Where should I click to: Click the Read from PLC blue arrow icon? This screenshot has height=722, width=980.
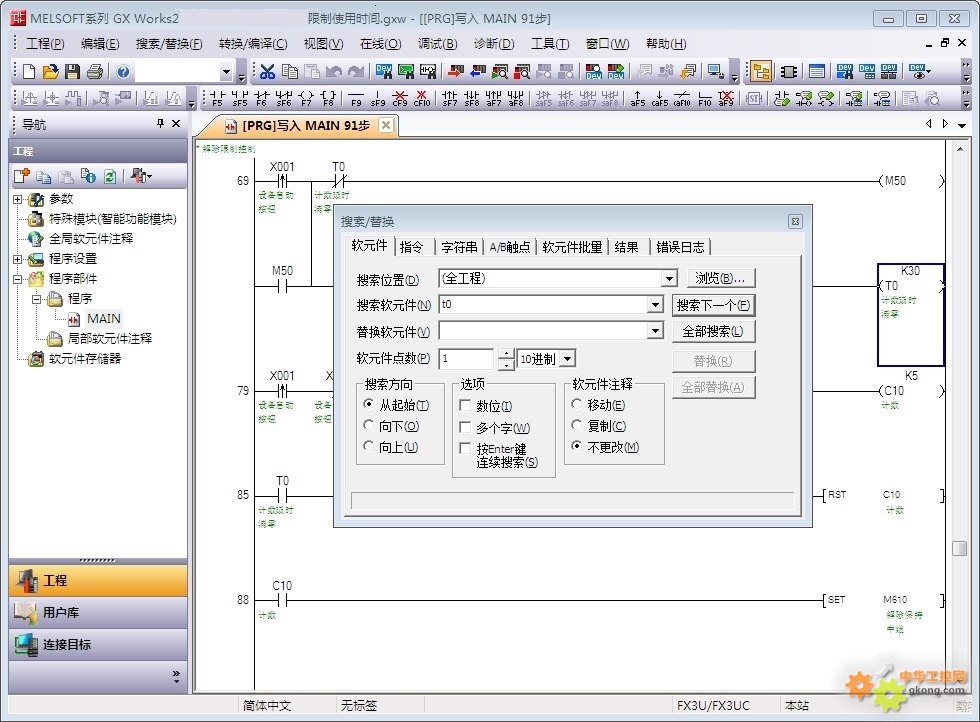478,72
